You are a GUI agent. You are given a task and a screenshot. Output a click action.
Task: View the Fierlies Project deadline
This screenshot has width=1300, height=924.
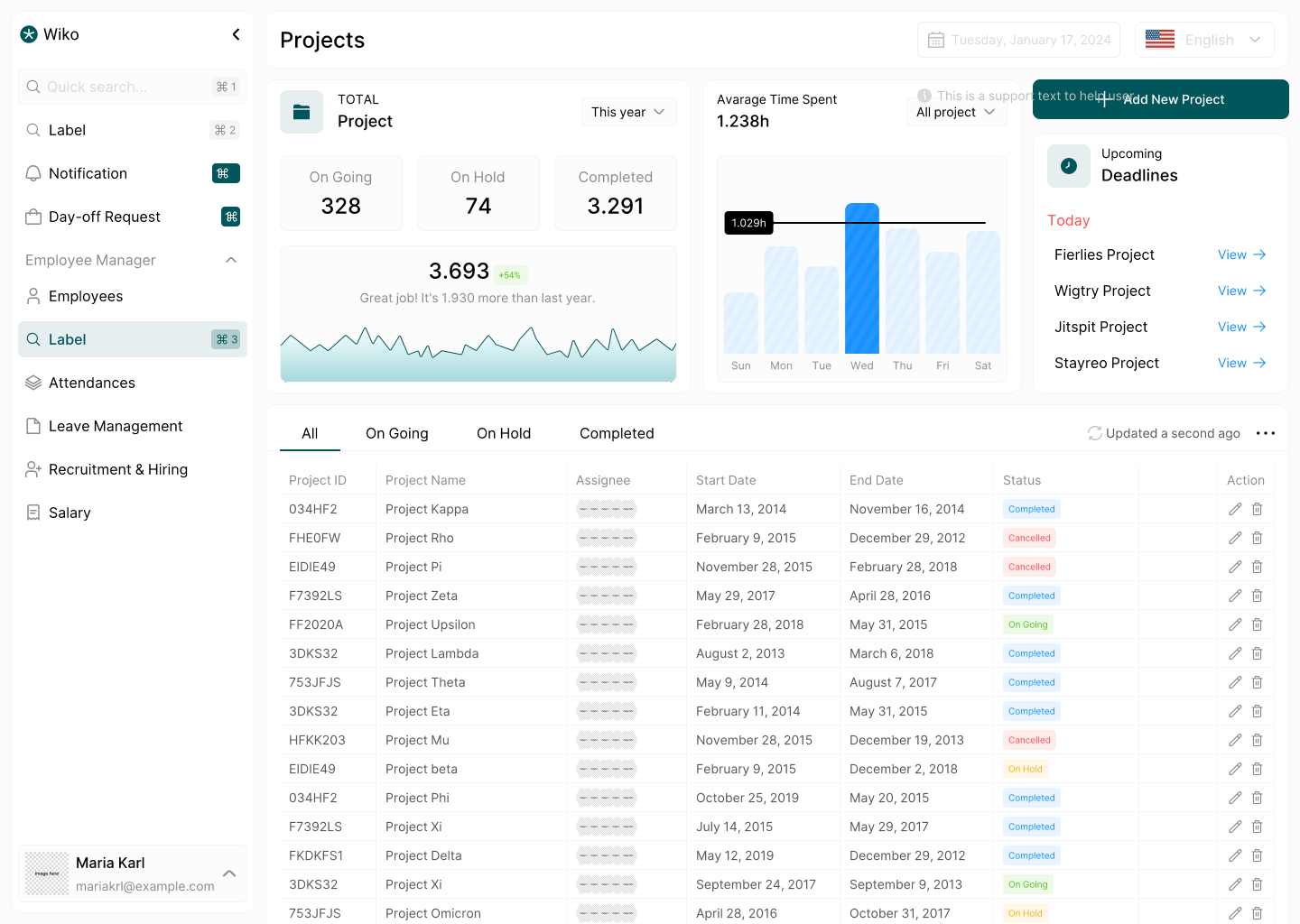click(x=1242, y=254)
